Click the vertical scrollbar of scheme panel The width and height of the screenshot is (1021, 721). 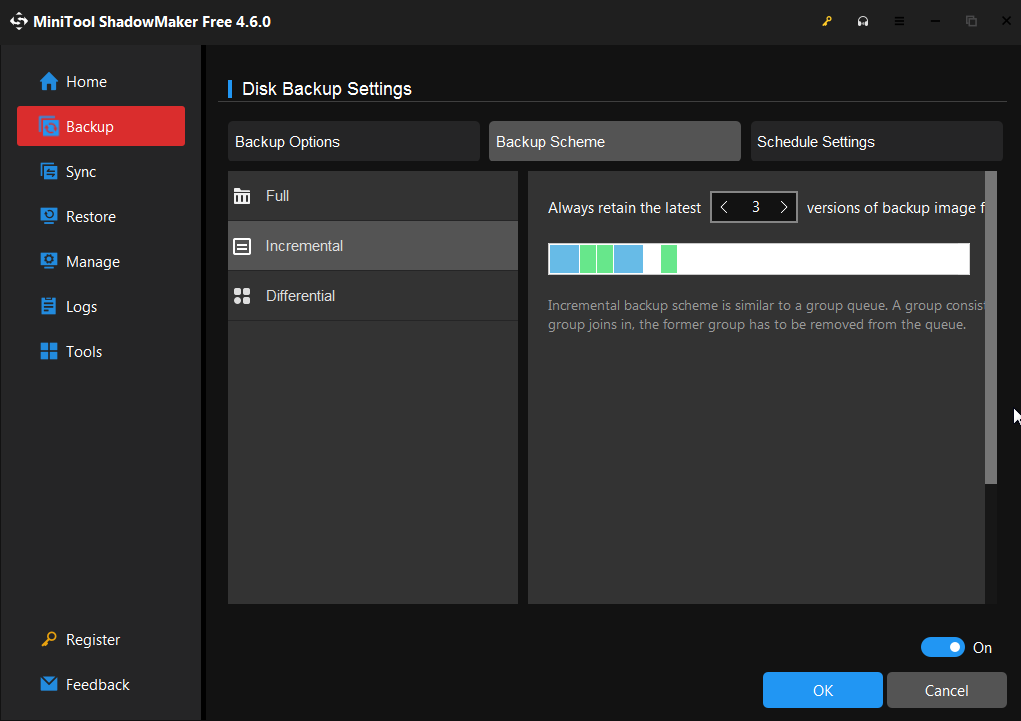991,328
